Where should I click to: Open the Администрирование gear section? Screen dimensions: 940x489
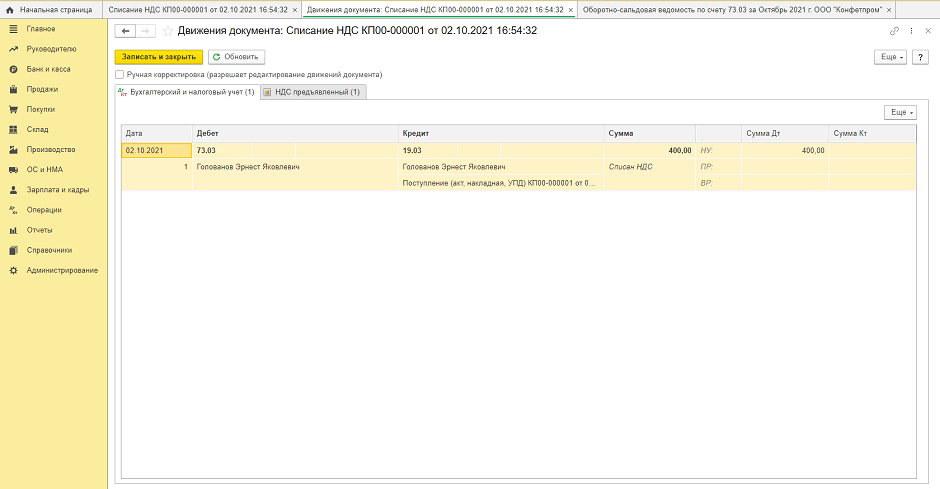pos(62,270)
